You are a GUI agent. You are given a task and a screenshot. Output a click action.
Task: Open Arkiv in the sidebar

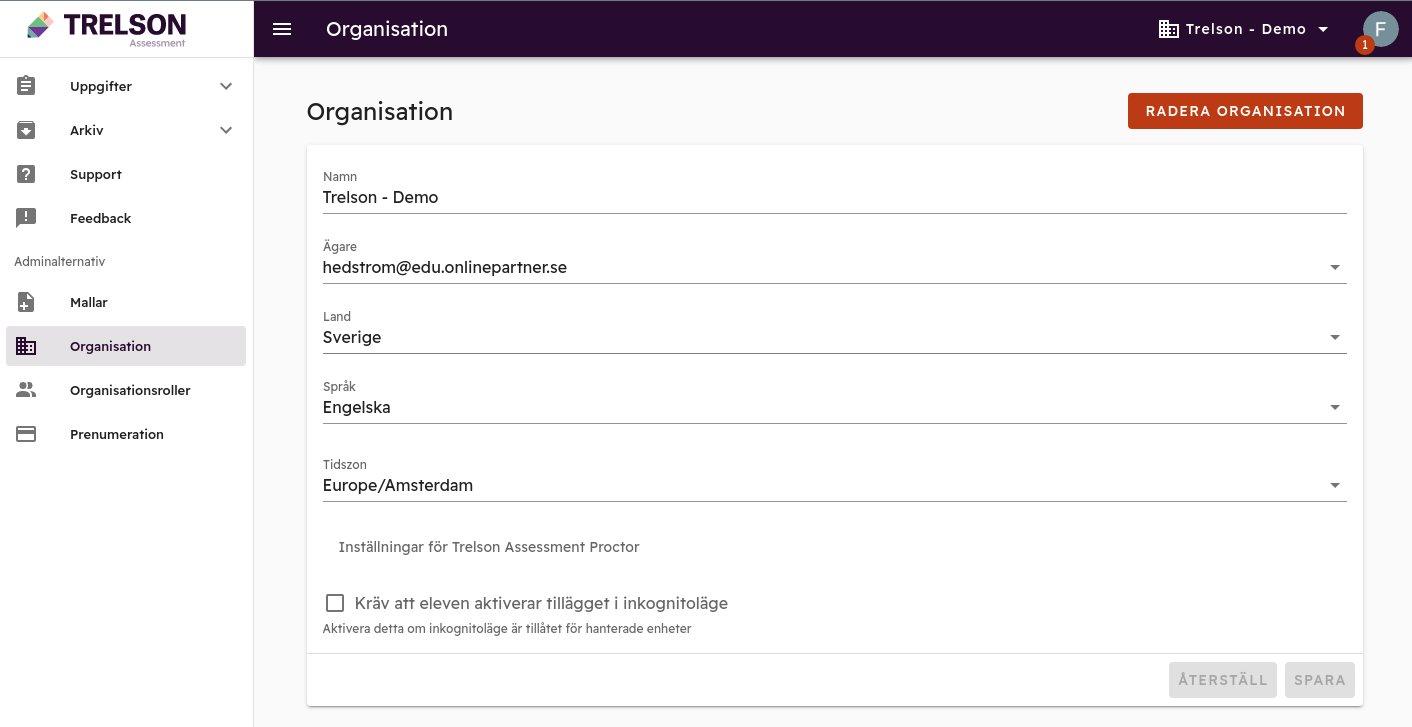coord(126,130)
